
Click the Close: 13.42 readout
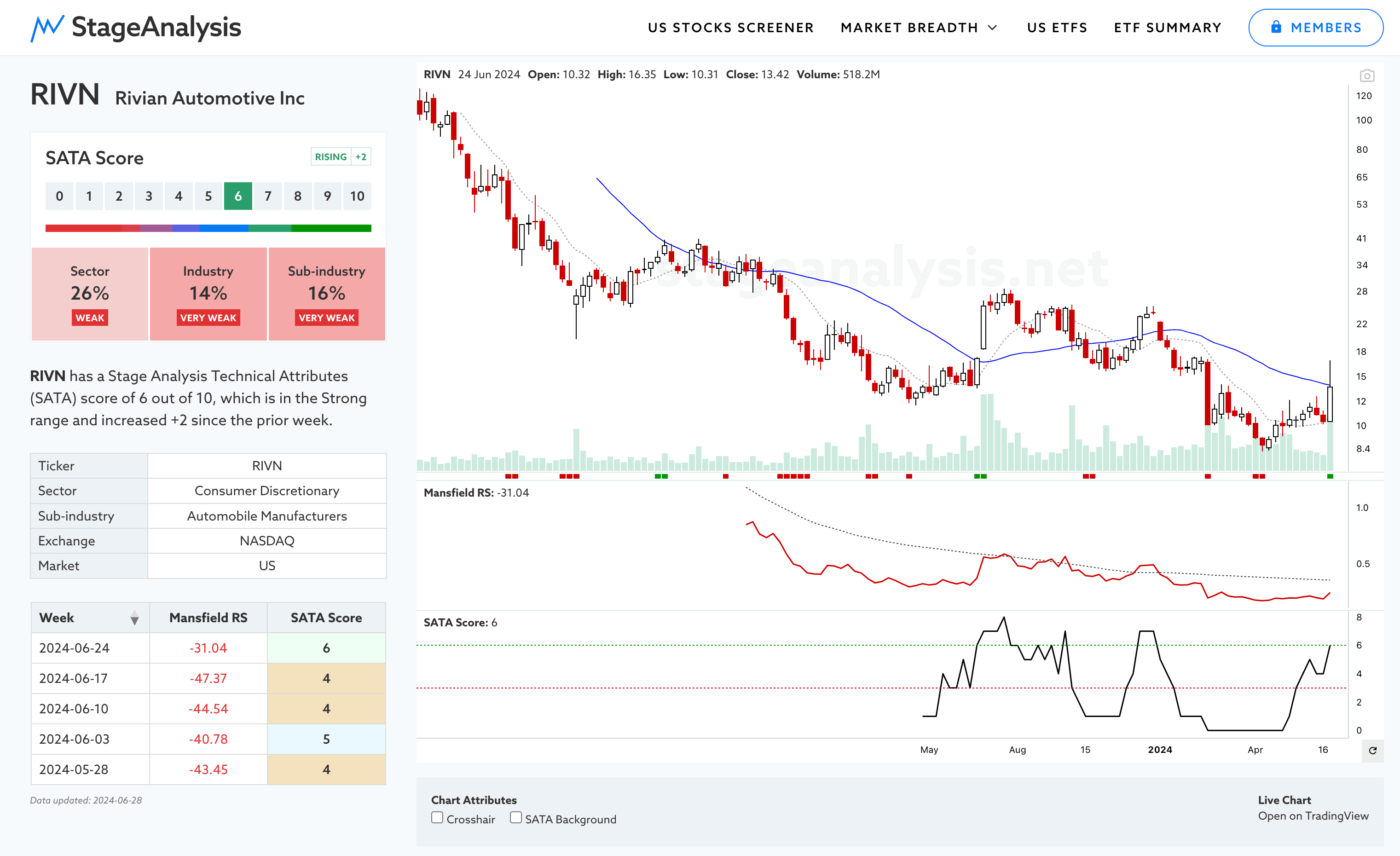758,75
